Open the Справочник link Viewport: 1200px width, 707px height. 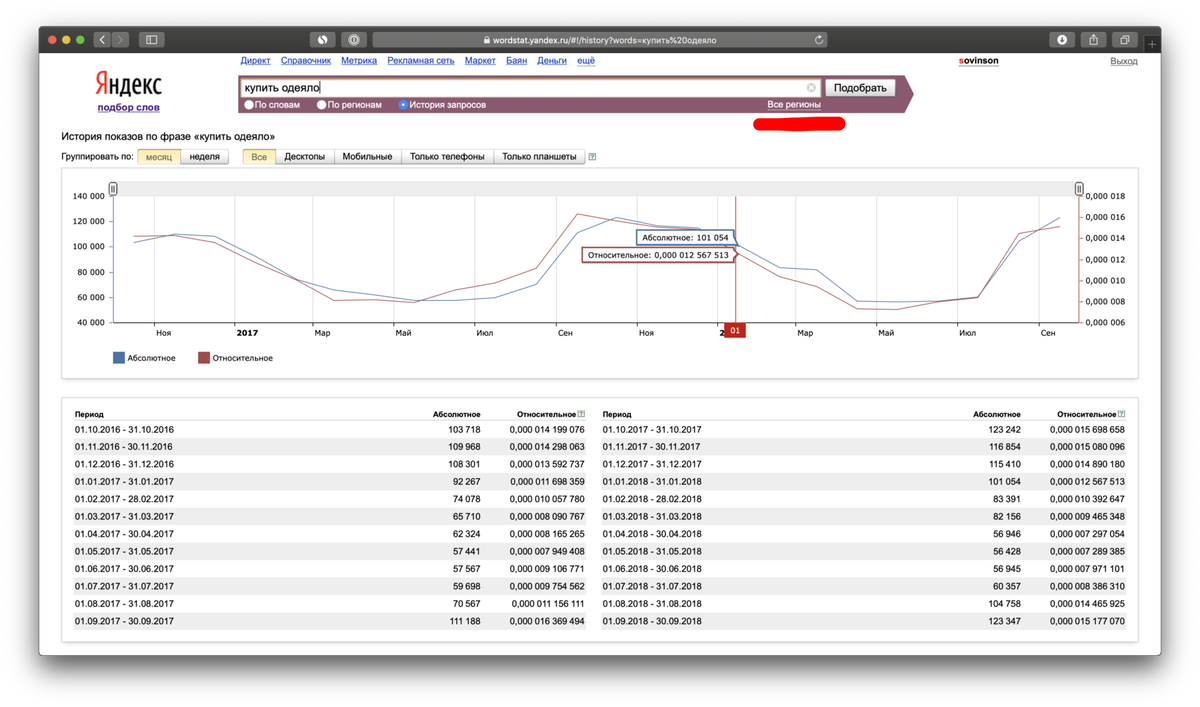coord(306,61)
